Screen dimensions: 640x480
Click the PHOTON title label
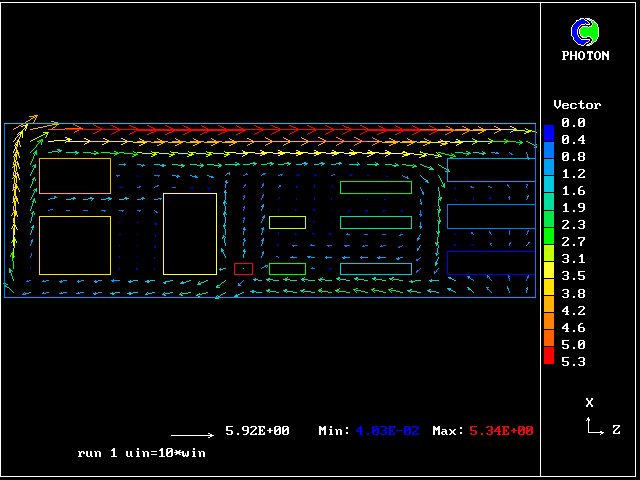pyautogui.click(x=585, y=56)
